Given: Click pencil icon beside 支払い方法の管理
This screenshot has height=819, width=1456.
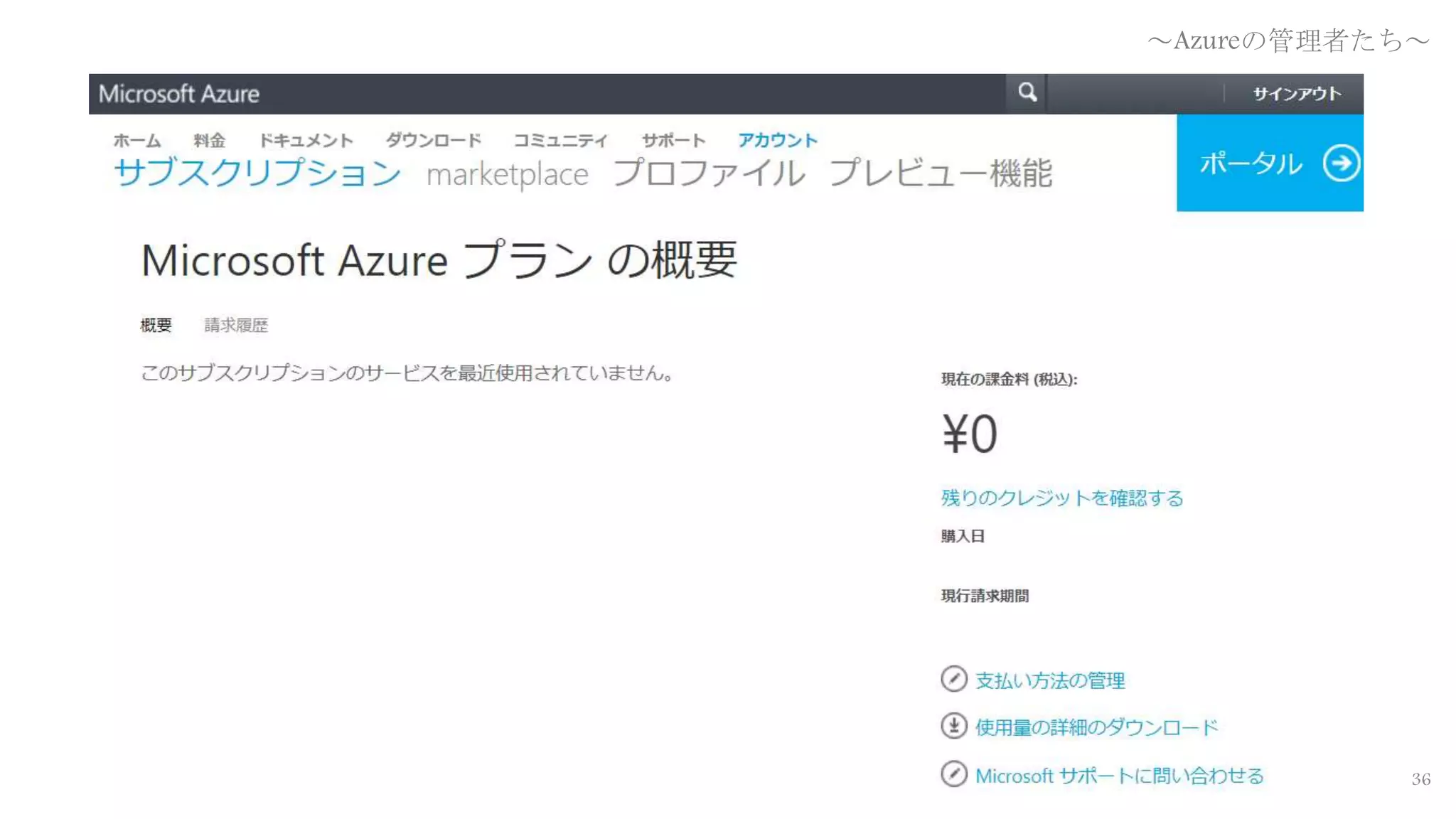Looking at the screenshot, I should 953,679.
